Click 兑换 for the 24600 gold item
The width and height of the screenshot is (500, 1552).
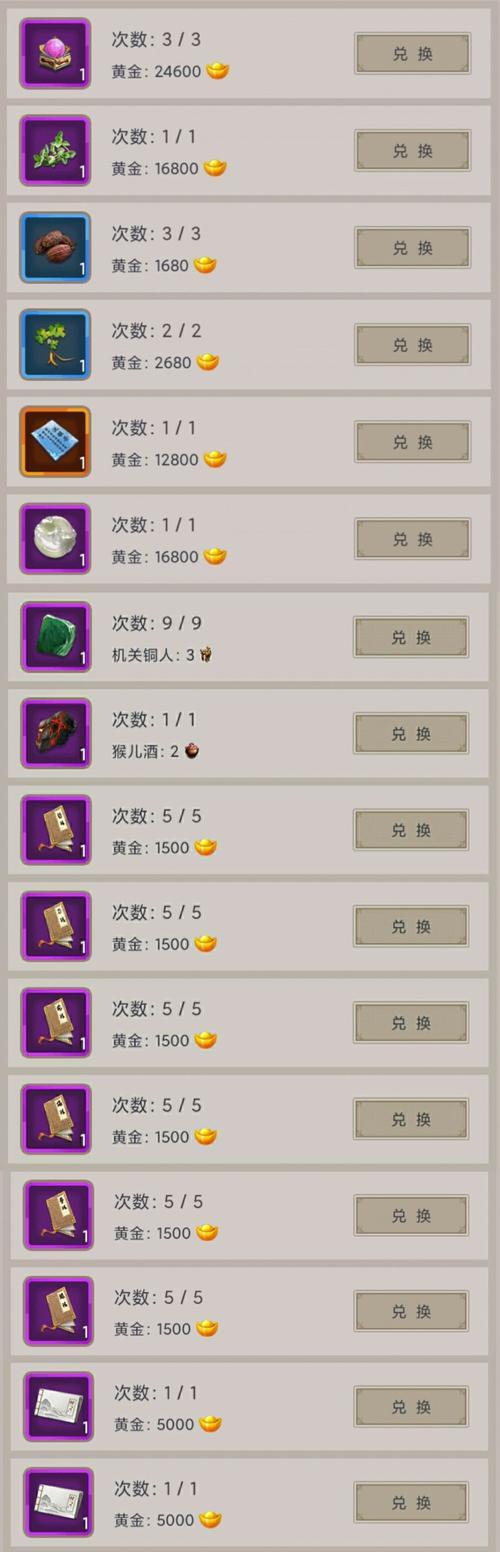[x=412, y=54]
